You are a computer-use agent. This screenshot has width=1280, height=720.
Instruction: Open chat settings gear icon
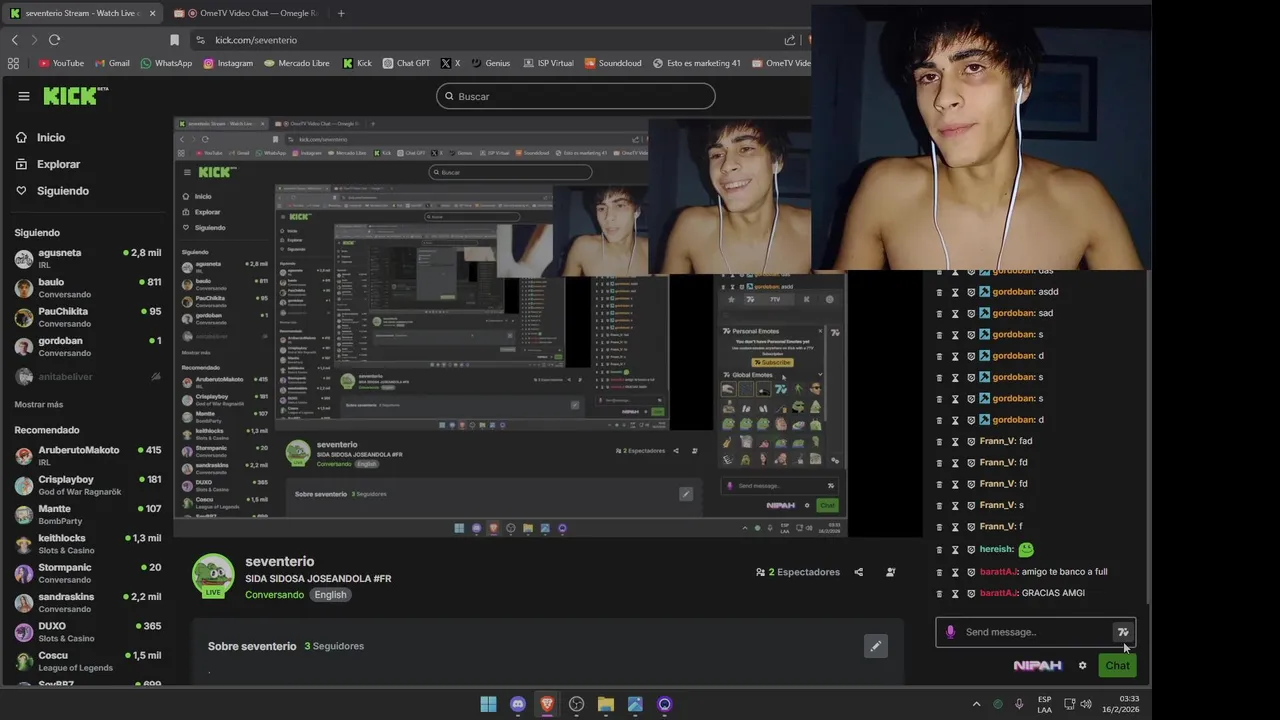[1082, 665]
